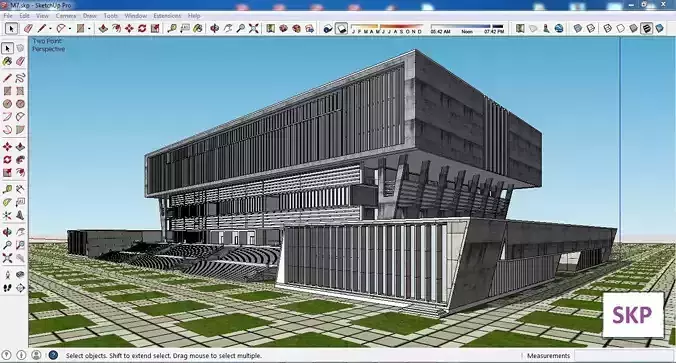Switch to Monochrome face style
This screenshot has height=363, width=676.
[x=660, y=28]
